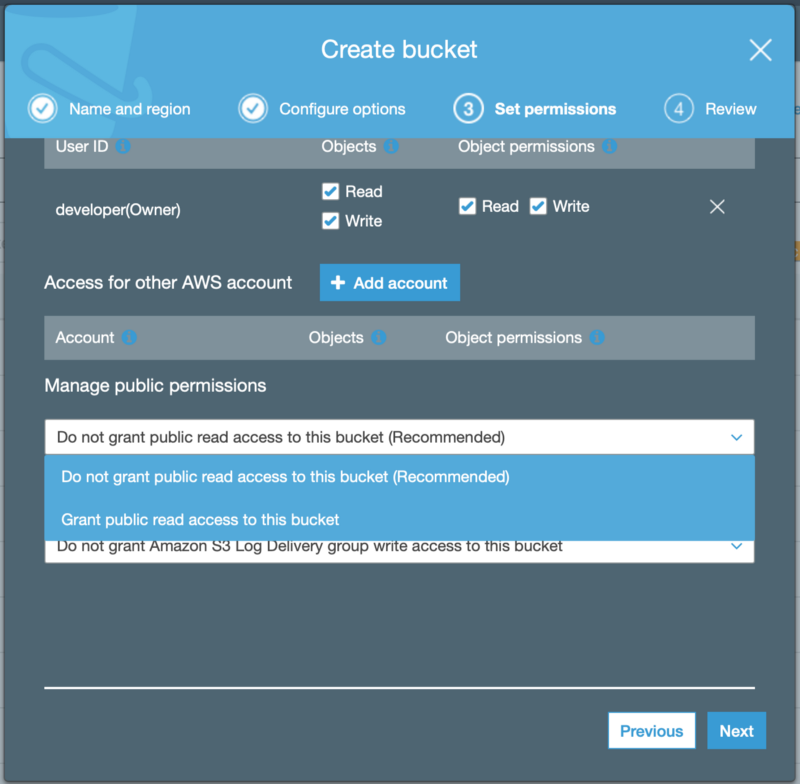Go back with the Previous button
Screen dimensions: 800x784
point(652,731)
